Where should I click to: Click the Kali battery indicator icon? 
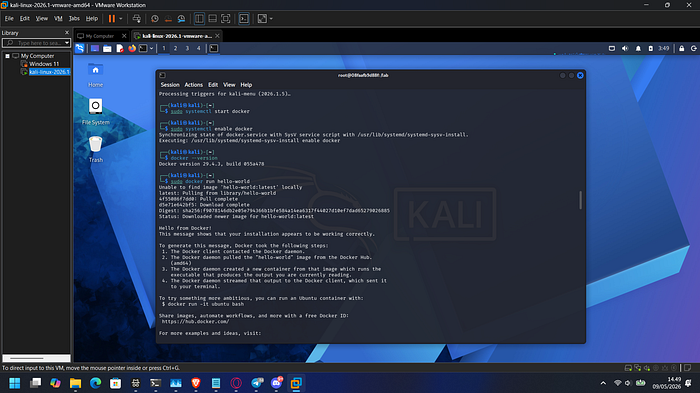(x=650, y=48)
